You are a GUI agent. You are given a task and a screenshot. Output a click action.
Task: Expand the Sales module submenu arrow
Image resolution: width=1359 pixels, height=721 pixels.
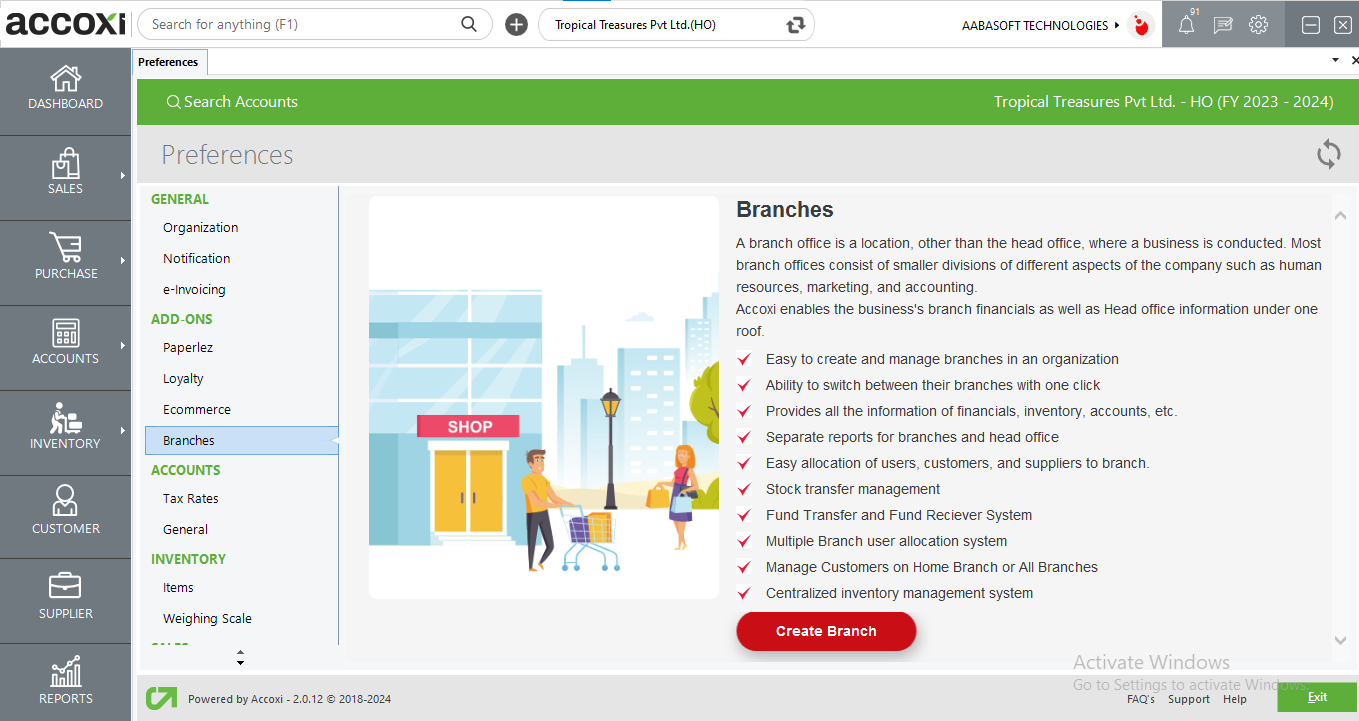coord(123,176)
